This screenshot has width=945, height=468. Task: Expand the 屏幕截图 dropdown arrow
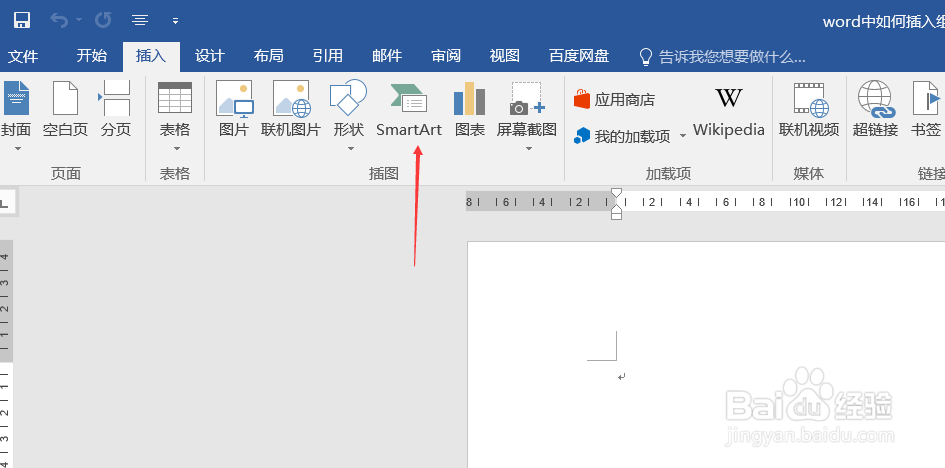[529, 149]
